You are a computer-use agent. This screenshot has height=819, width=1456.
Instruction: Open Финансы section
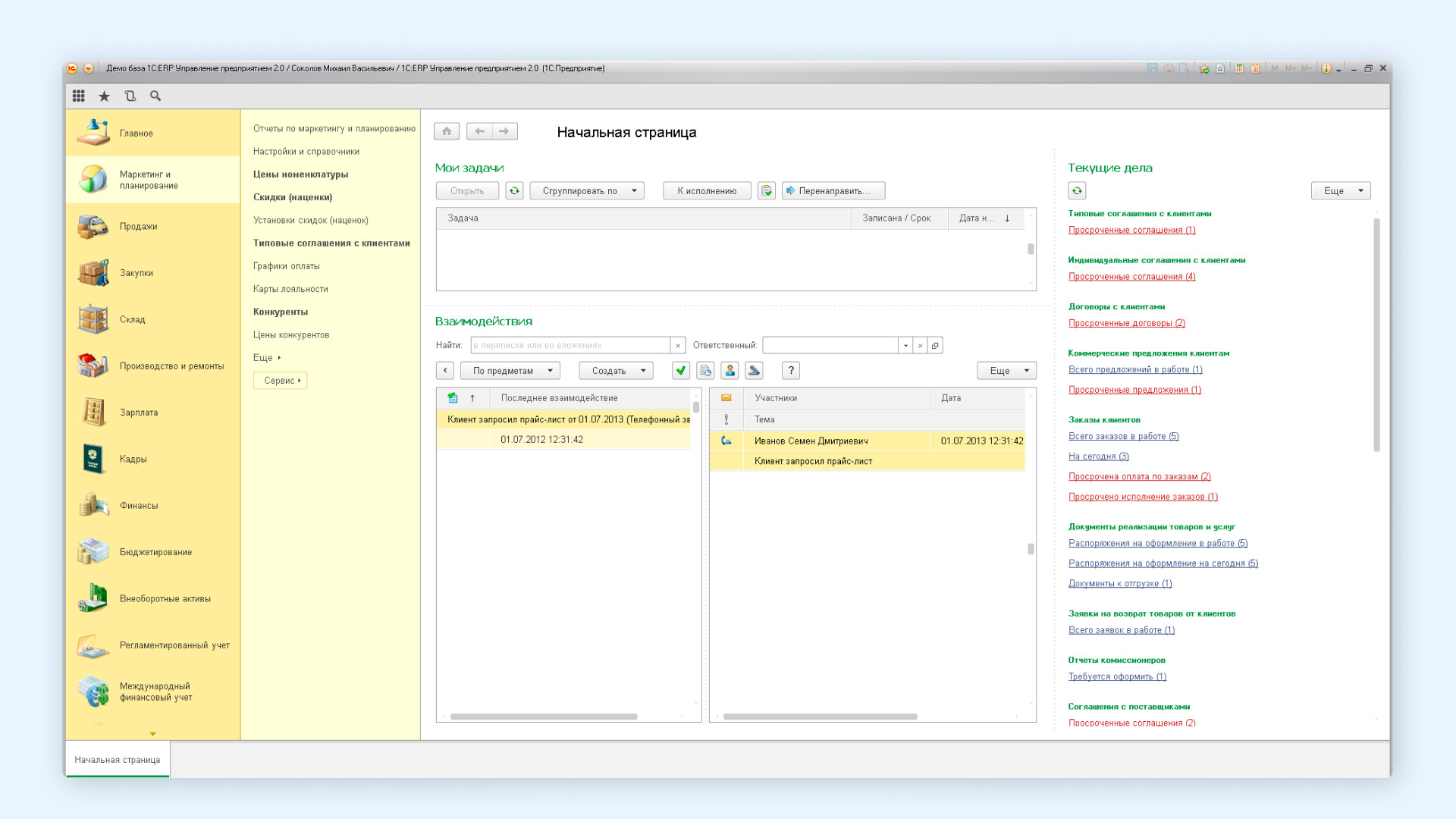click(152, 506)
